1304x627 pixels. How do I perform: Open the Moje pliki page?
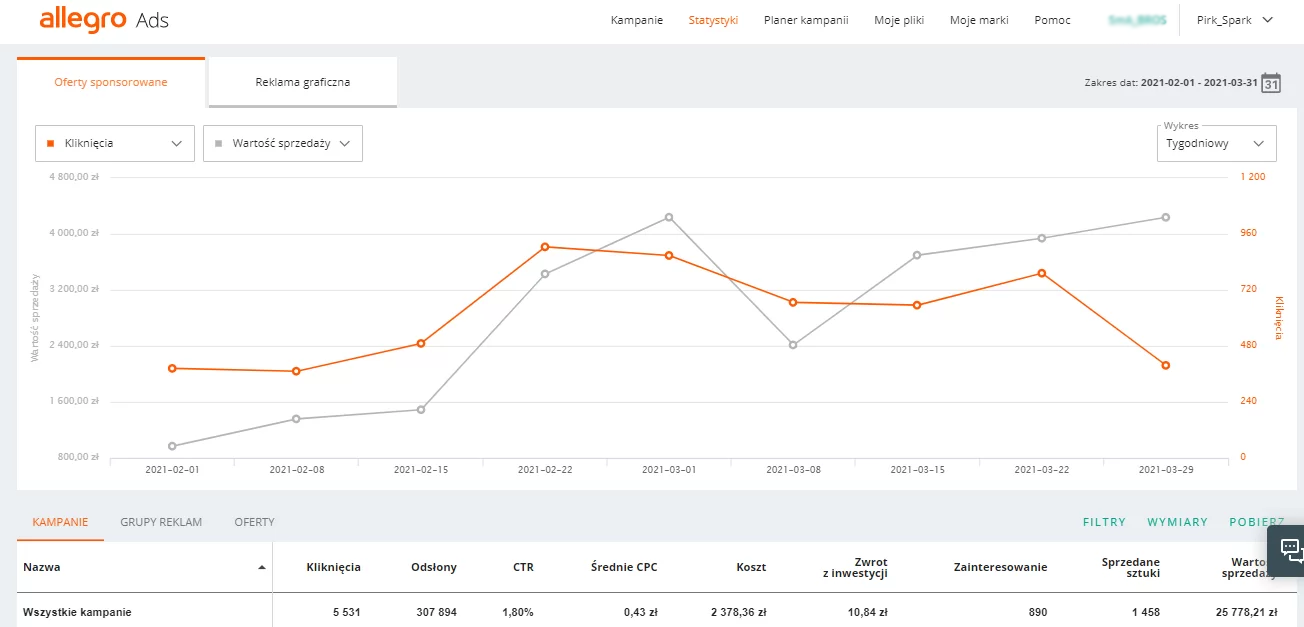pos(899,20)
